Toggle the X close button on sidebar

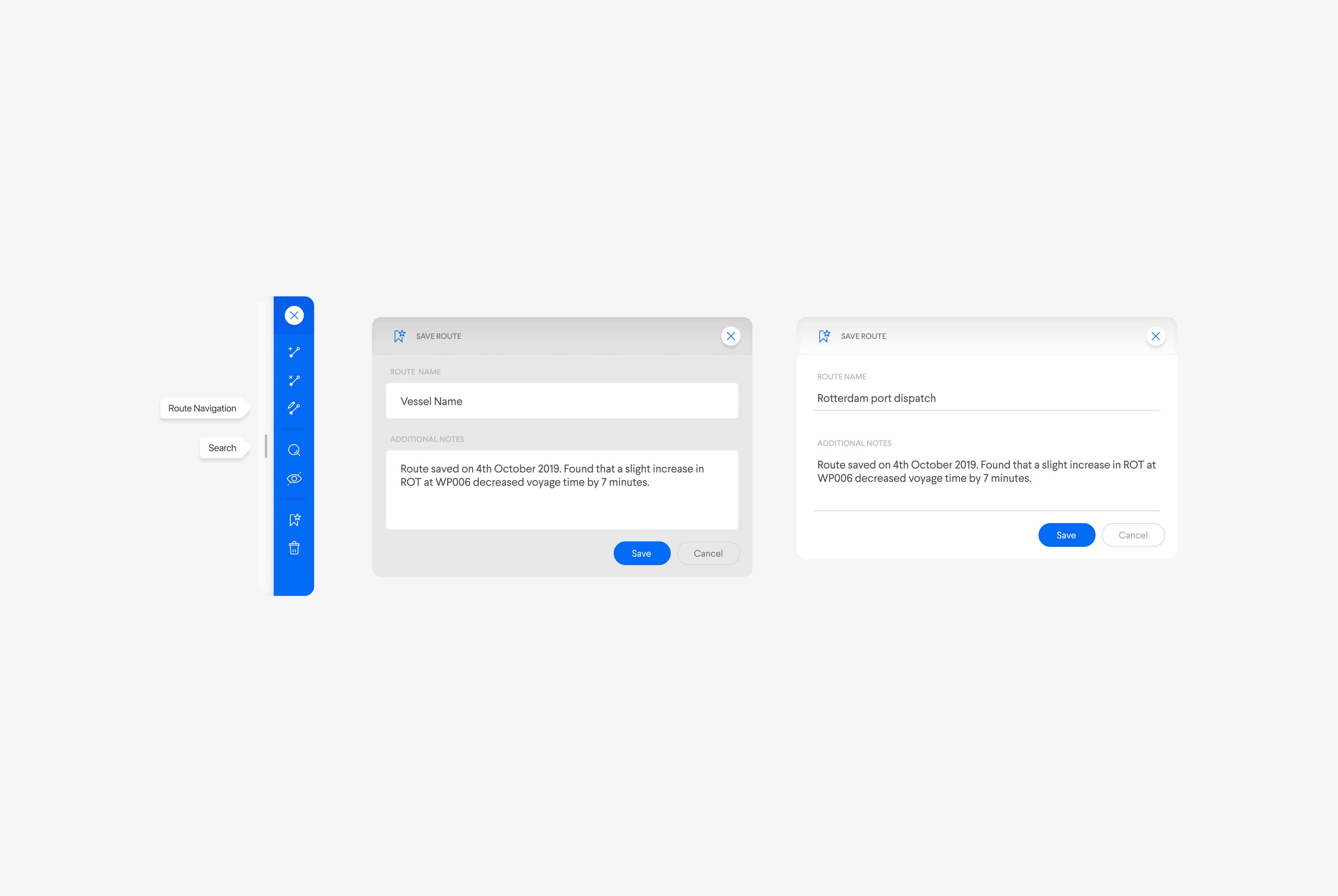pos(294,315)
